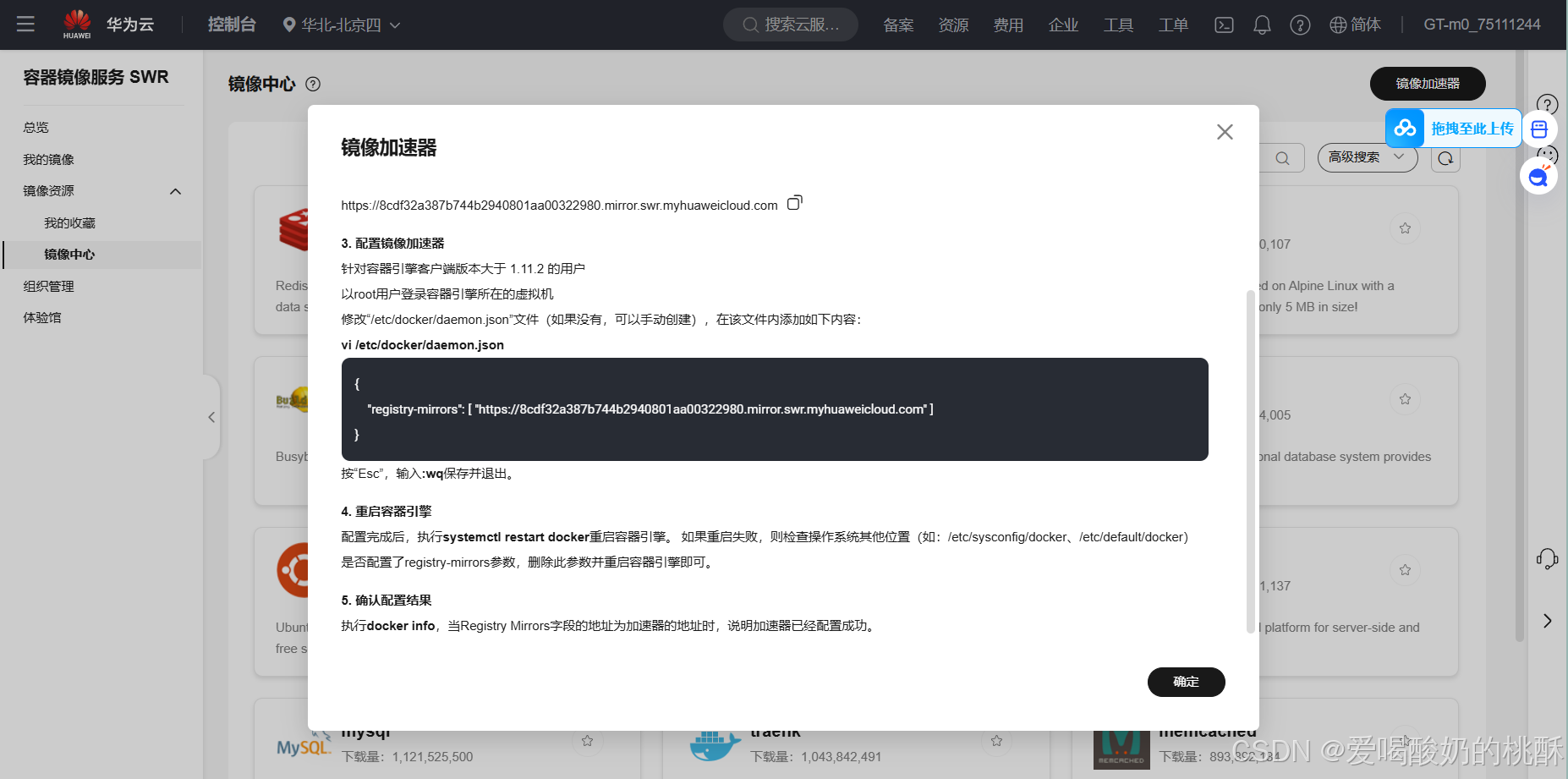The image size is (1568, 779).
Task: Click the MySQL logo thumbnail
Action: [x=304, y=746]
